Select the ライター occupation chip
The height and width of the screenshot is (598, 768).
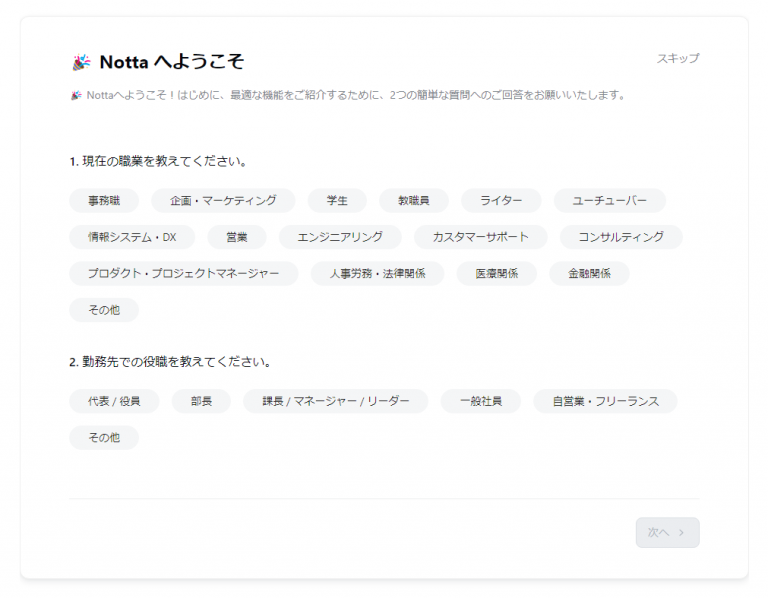point(501,201)
